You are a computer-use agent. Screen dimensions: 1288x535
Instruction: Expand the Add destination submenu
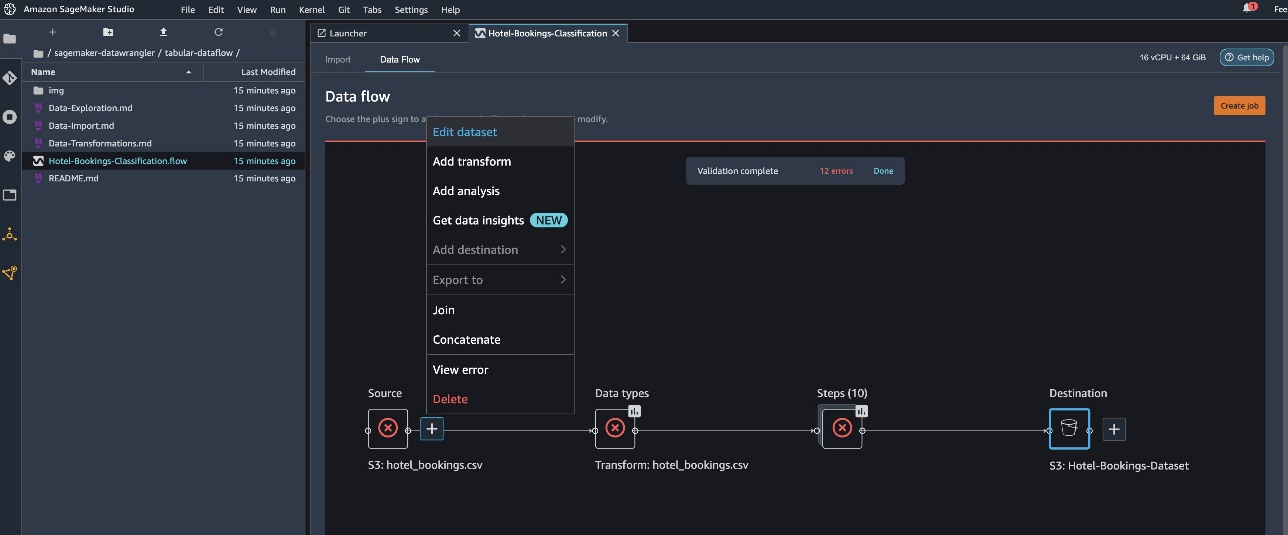coord(500,250)
